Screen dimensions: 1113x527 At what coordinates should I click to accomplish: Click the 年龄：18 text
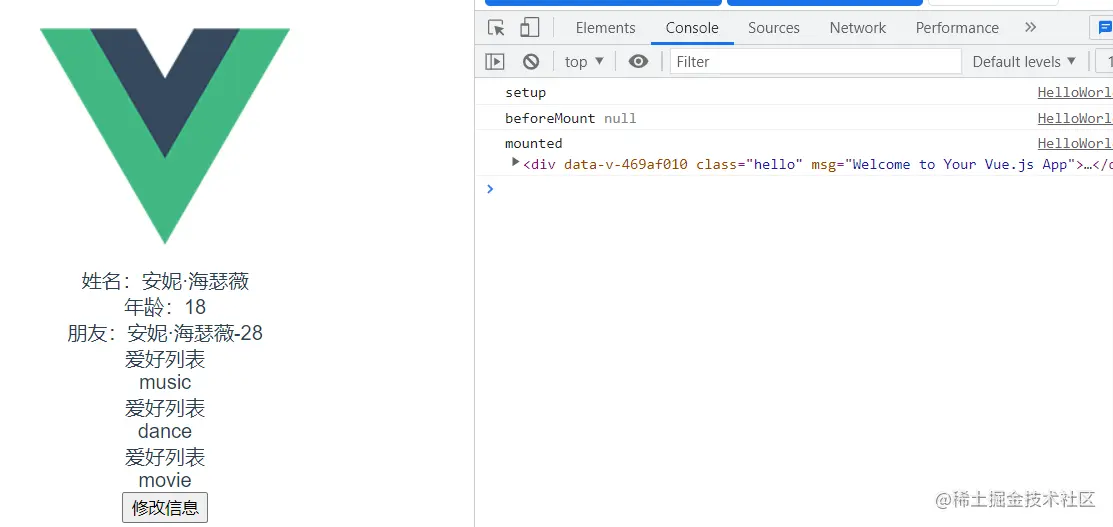165,307
